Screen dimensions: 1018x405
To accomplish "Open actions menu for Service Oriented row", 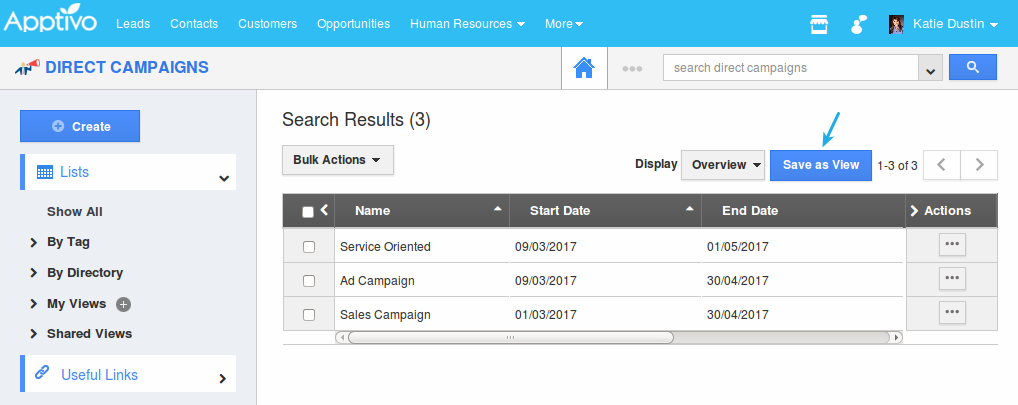I will (x=952, y=245).
